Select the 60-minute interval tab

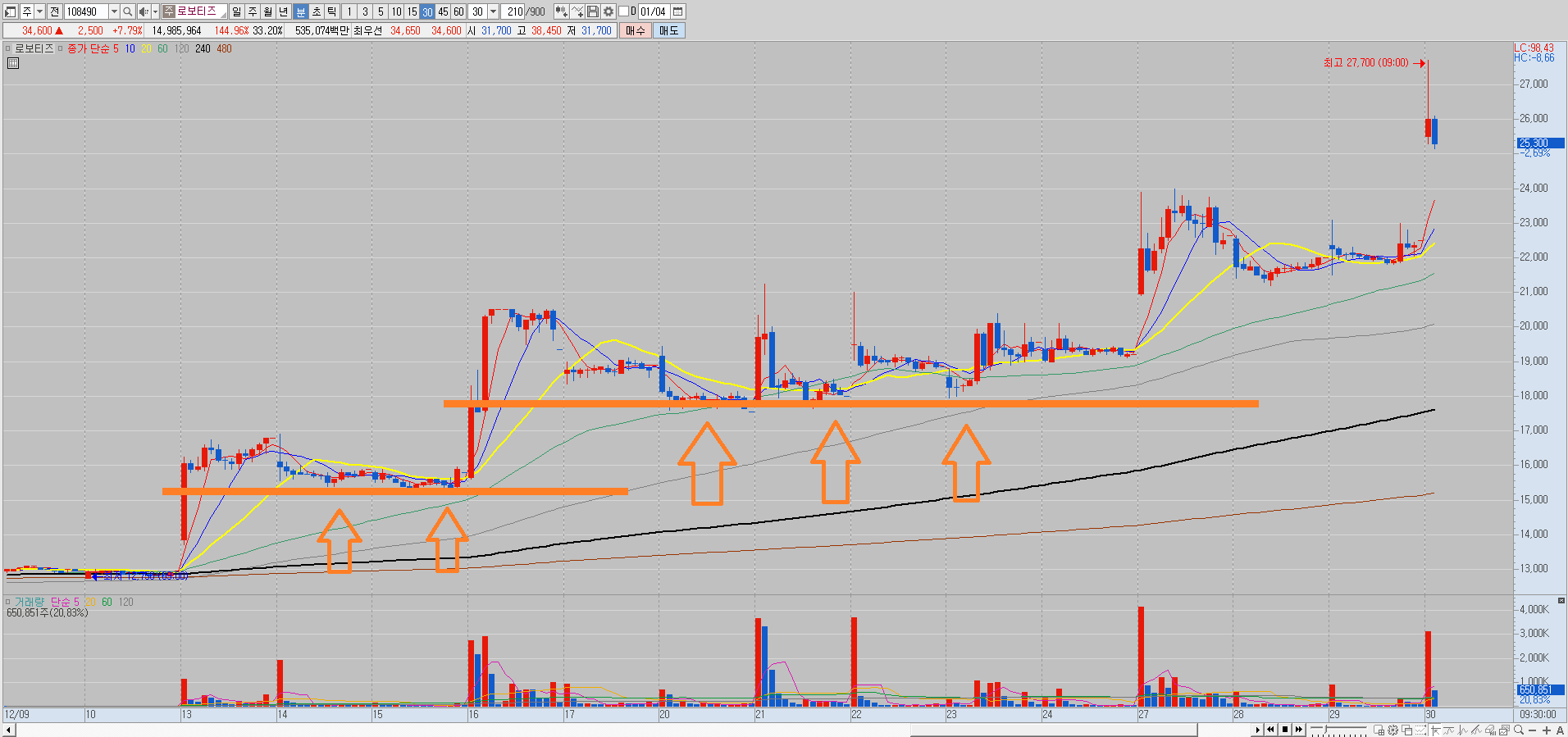click(458, 11)
